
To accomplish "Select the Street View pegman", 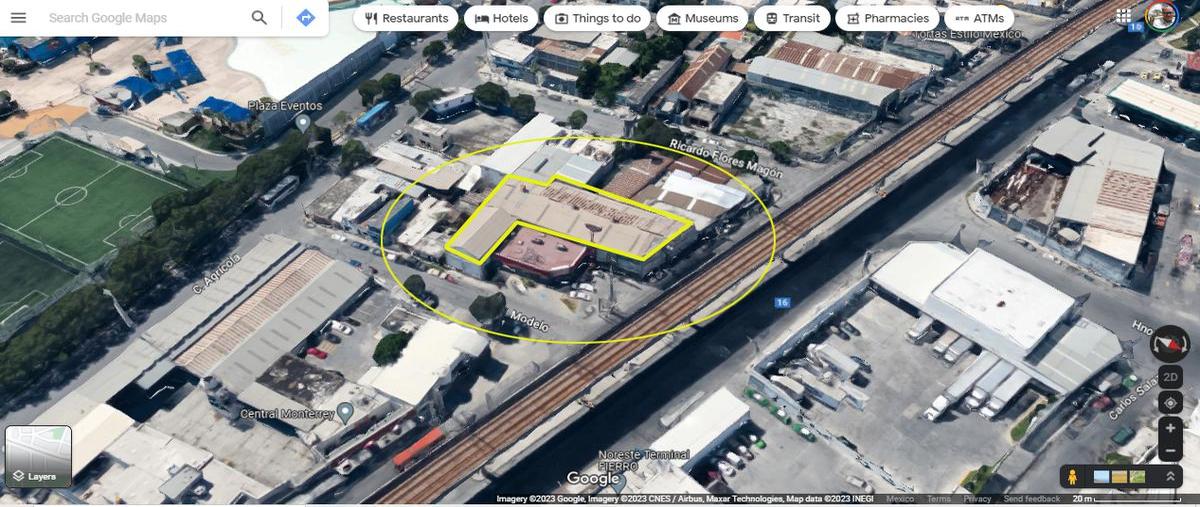I will coord(1074,477).
